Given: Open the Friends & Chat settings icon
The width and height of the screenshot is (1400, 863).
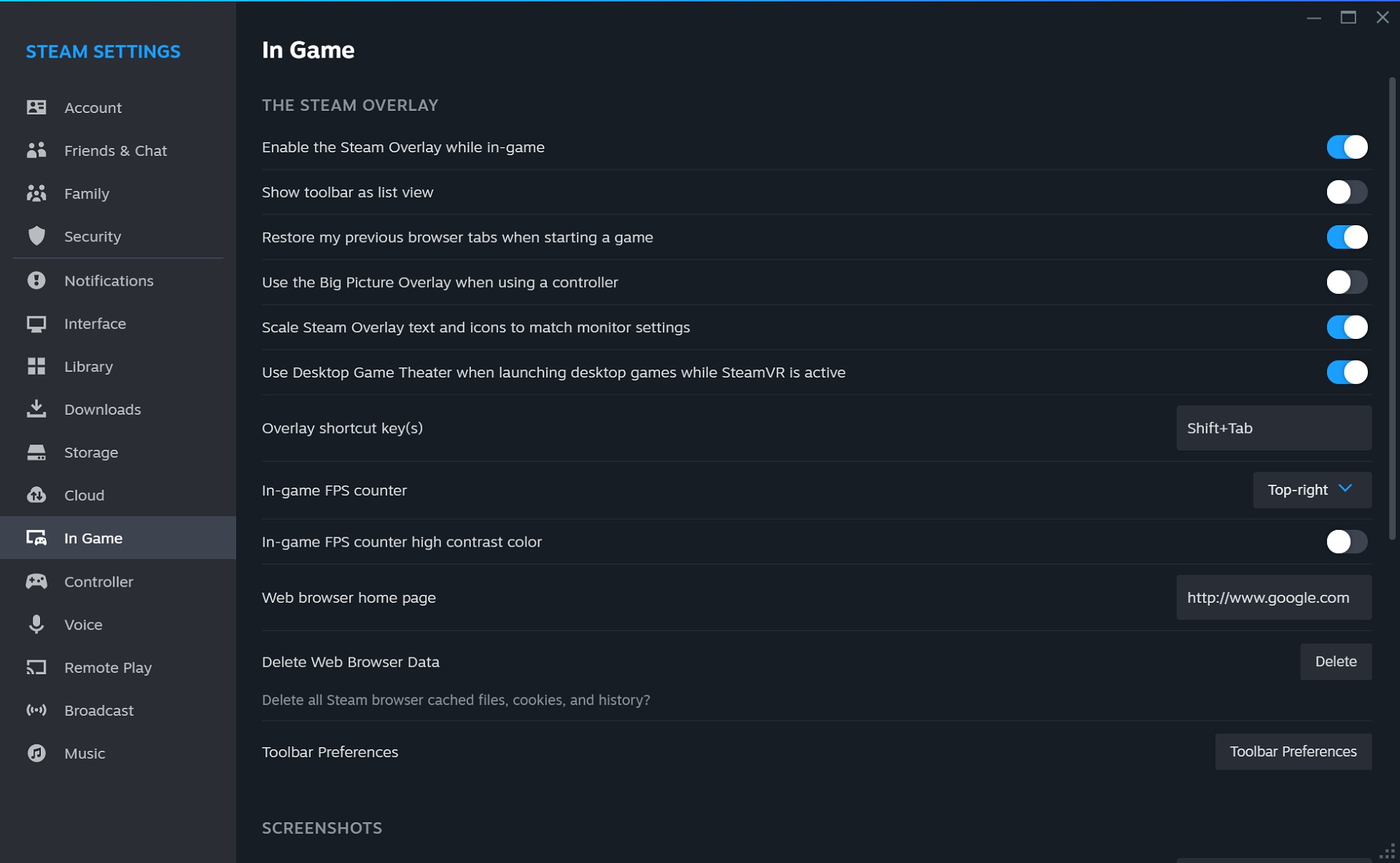Looking at the screenshot, I should pyautogui.click(x=36, y=150).
